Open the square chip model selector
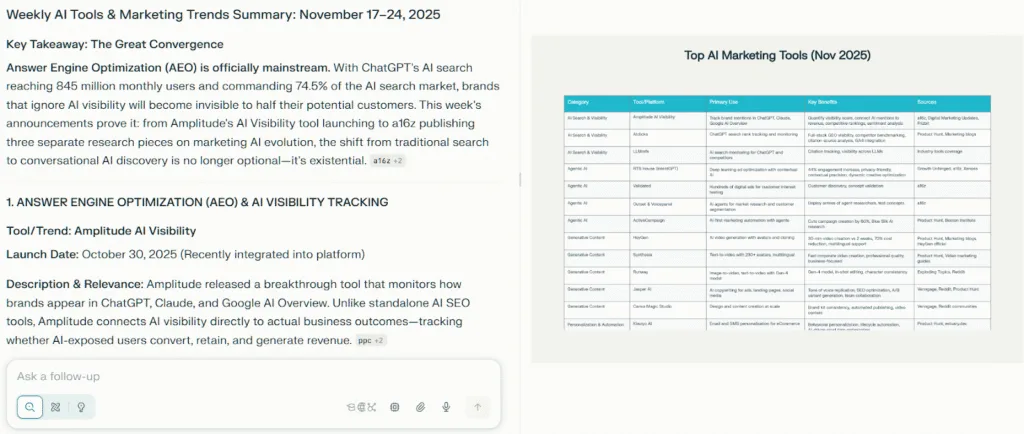The image size is (1024, 434). pyautogui.click(x=395, y=407)
